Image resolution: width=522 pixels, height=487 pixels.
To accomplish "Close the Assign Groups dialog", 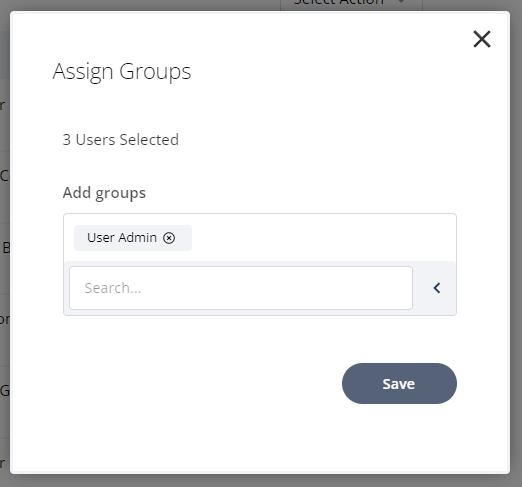I will 482,39.
